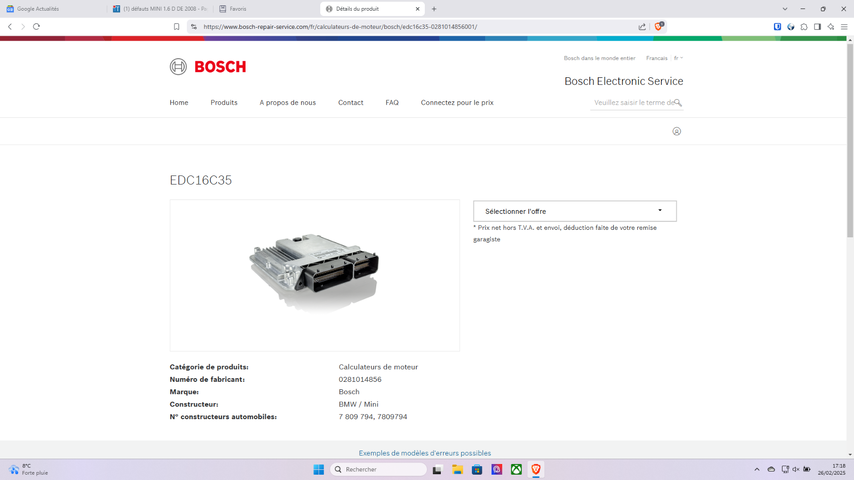Reload the page with the refresh icon

pyautogui.click(x=36, y=26)
